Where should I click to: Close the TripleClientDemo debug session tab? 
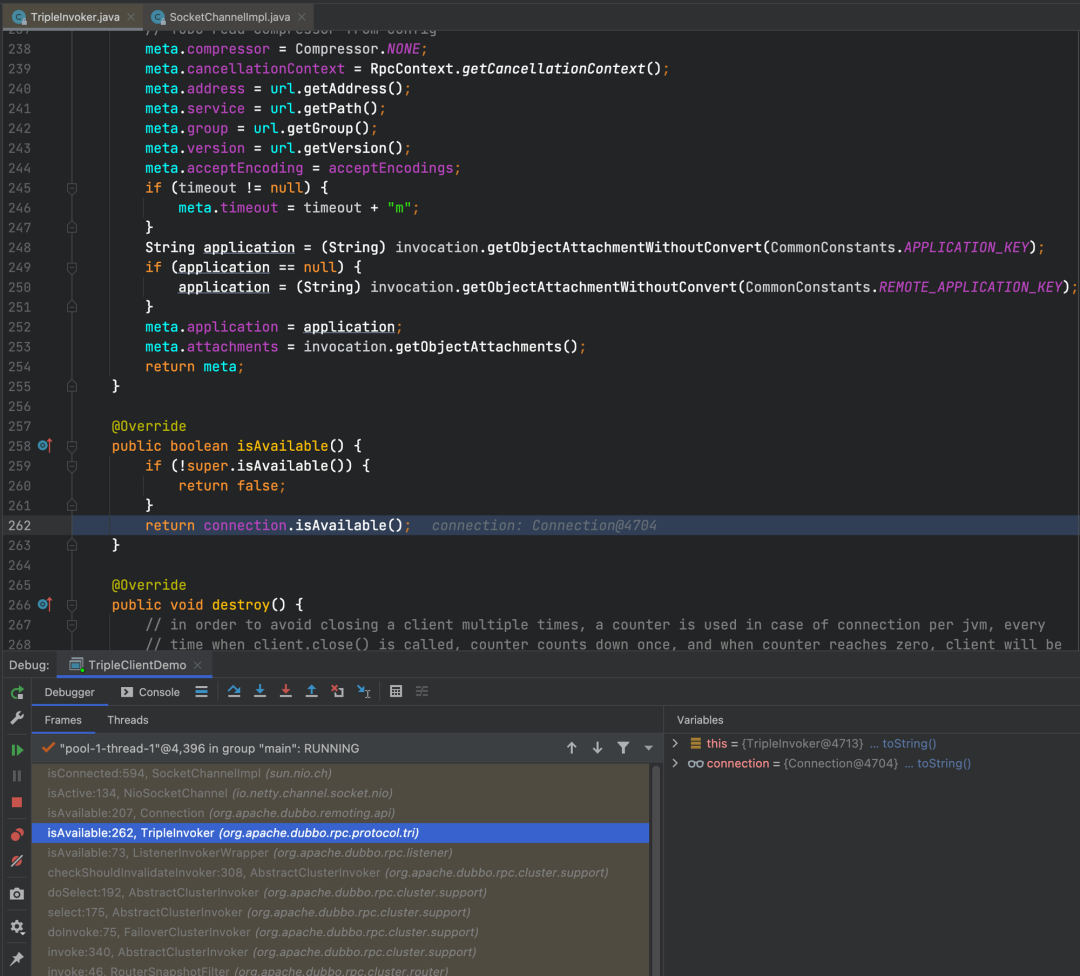[198, 665]
